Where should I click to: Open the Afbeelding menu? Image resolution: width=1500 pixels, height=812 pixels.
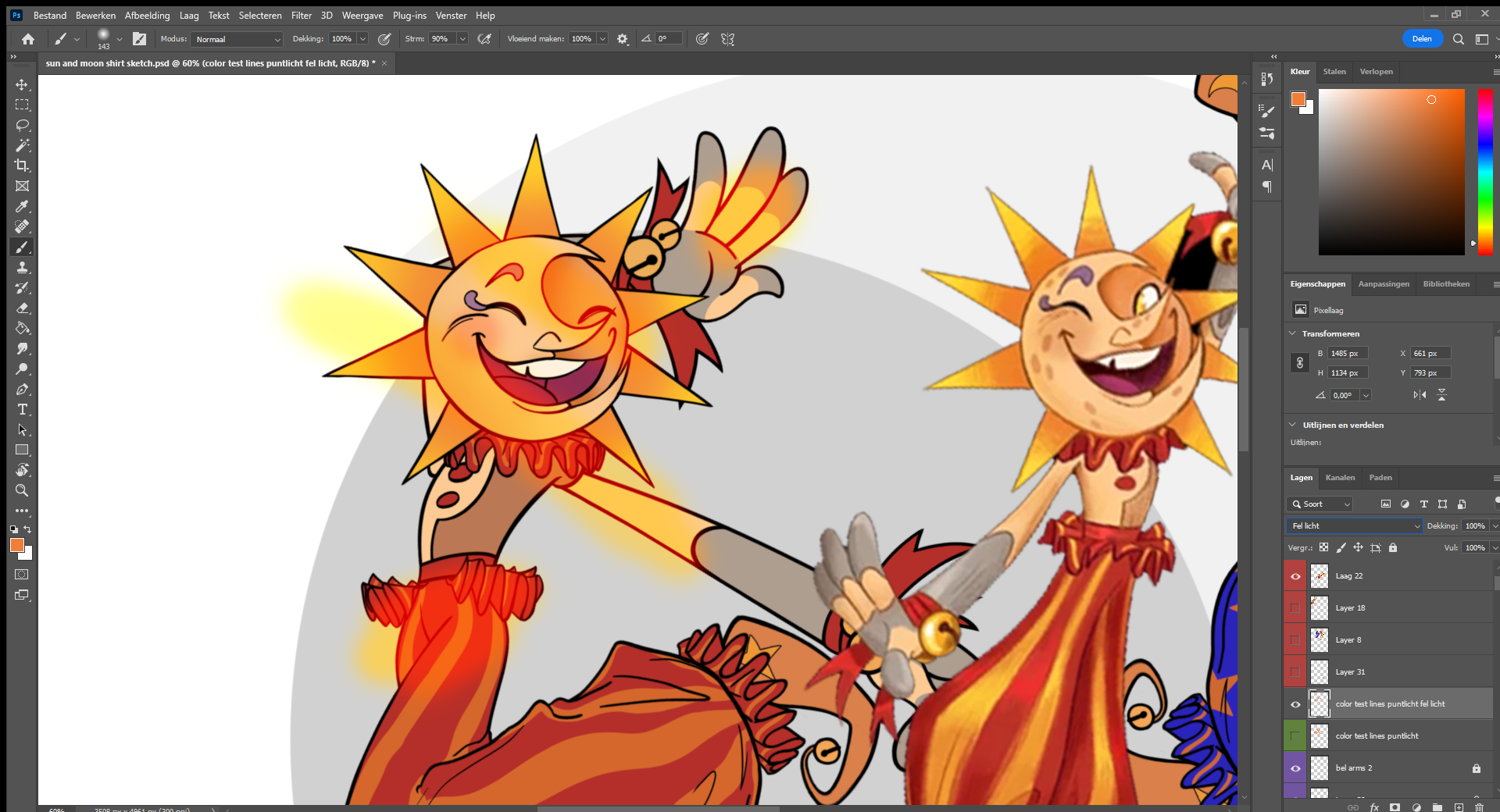click(147, 16)
